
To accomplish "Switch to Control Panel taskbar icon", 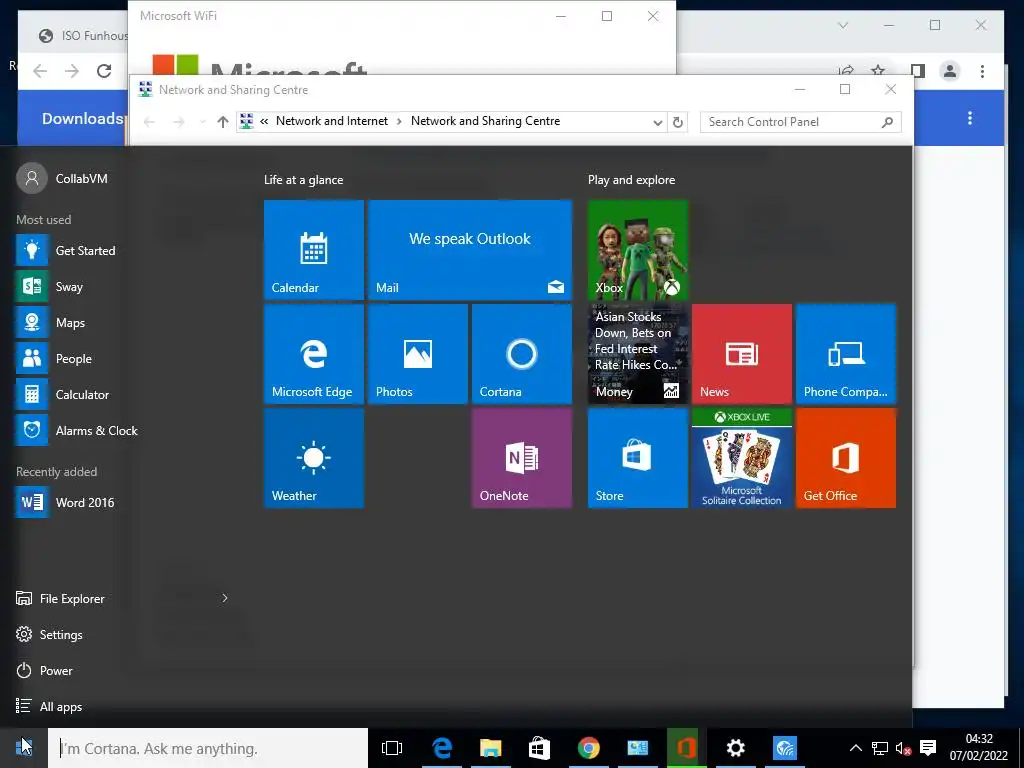I will 637,748.
